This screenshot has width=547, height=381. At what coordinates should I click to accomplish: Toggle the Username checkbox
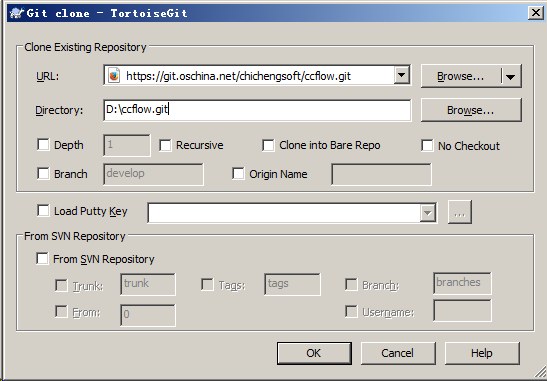(x=351, y=311)
